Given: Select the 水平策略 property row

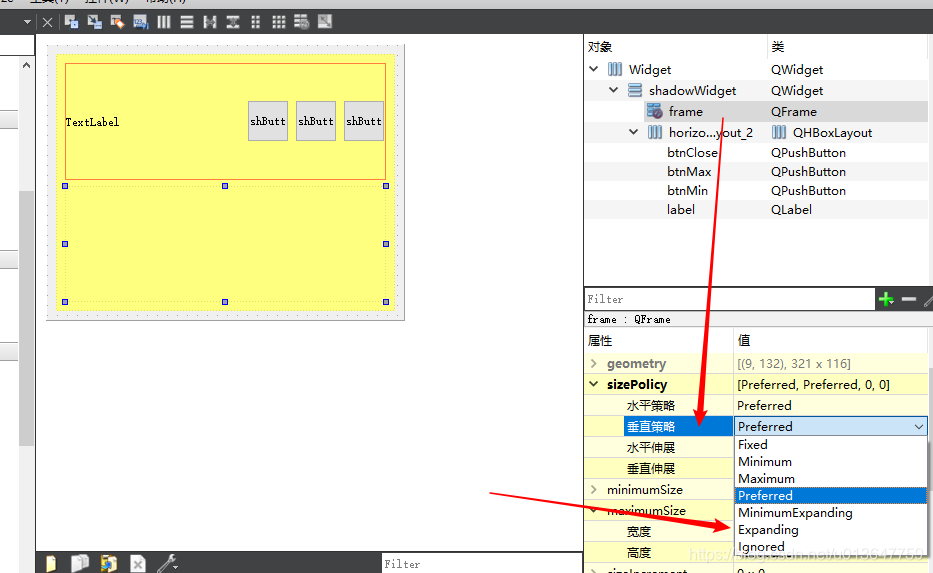Looking at the screenshot, I should (x=756, y=405).
